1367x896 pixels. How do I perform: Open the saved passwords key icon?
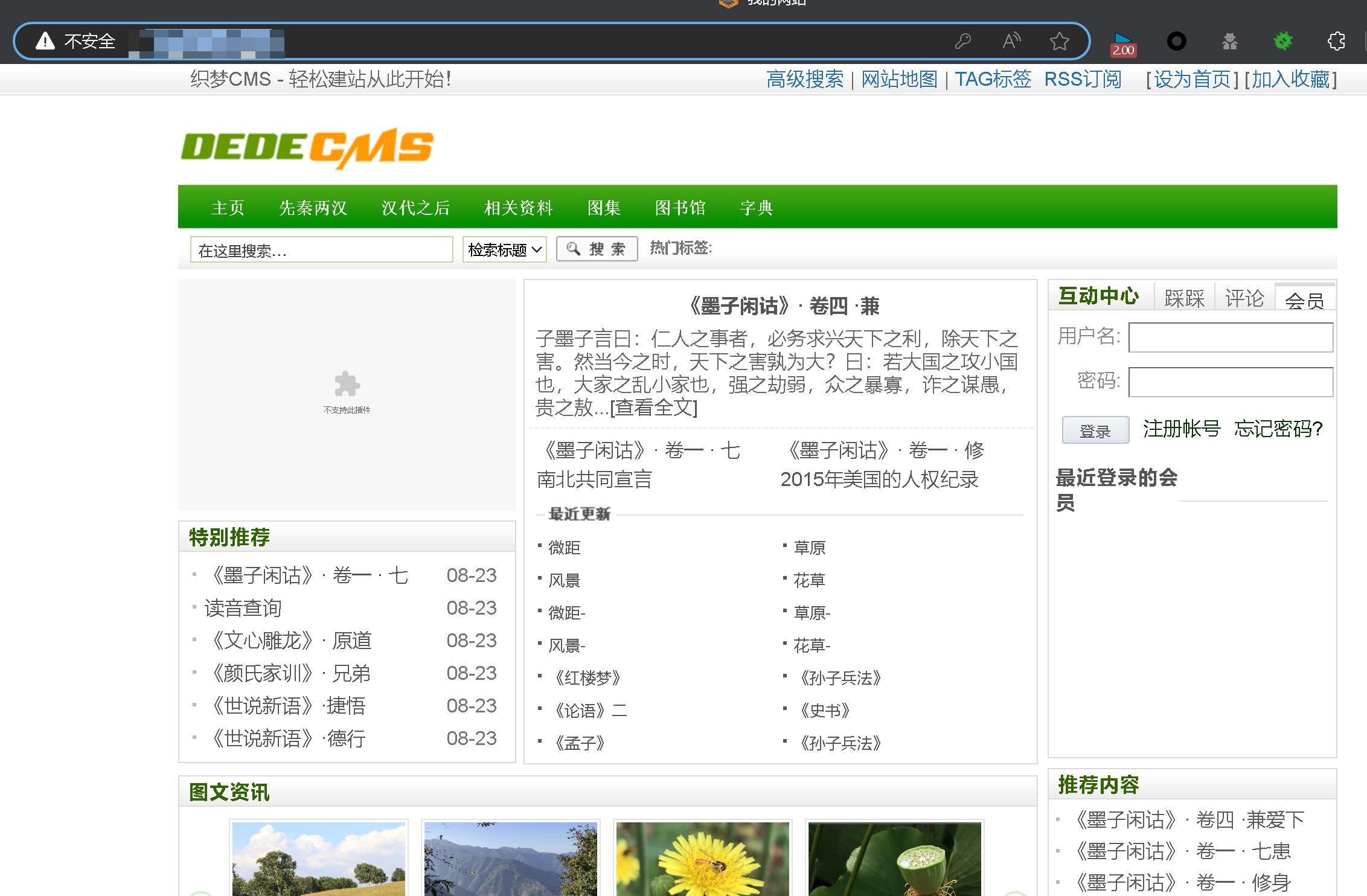pos(962,41)
